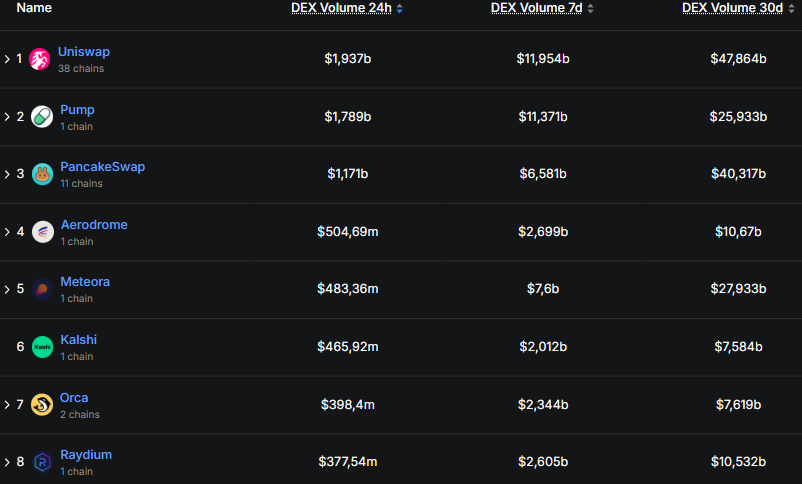Click the Meteora logo icon
802x484 pixels.
(42, 289)
